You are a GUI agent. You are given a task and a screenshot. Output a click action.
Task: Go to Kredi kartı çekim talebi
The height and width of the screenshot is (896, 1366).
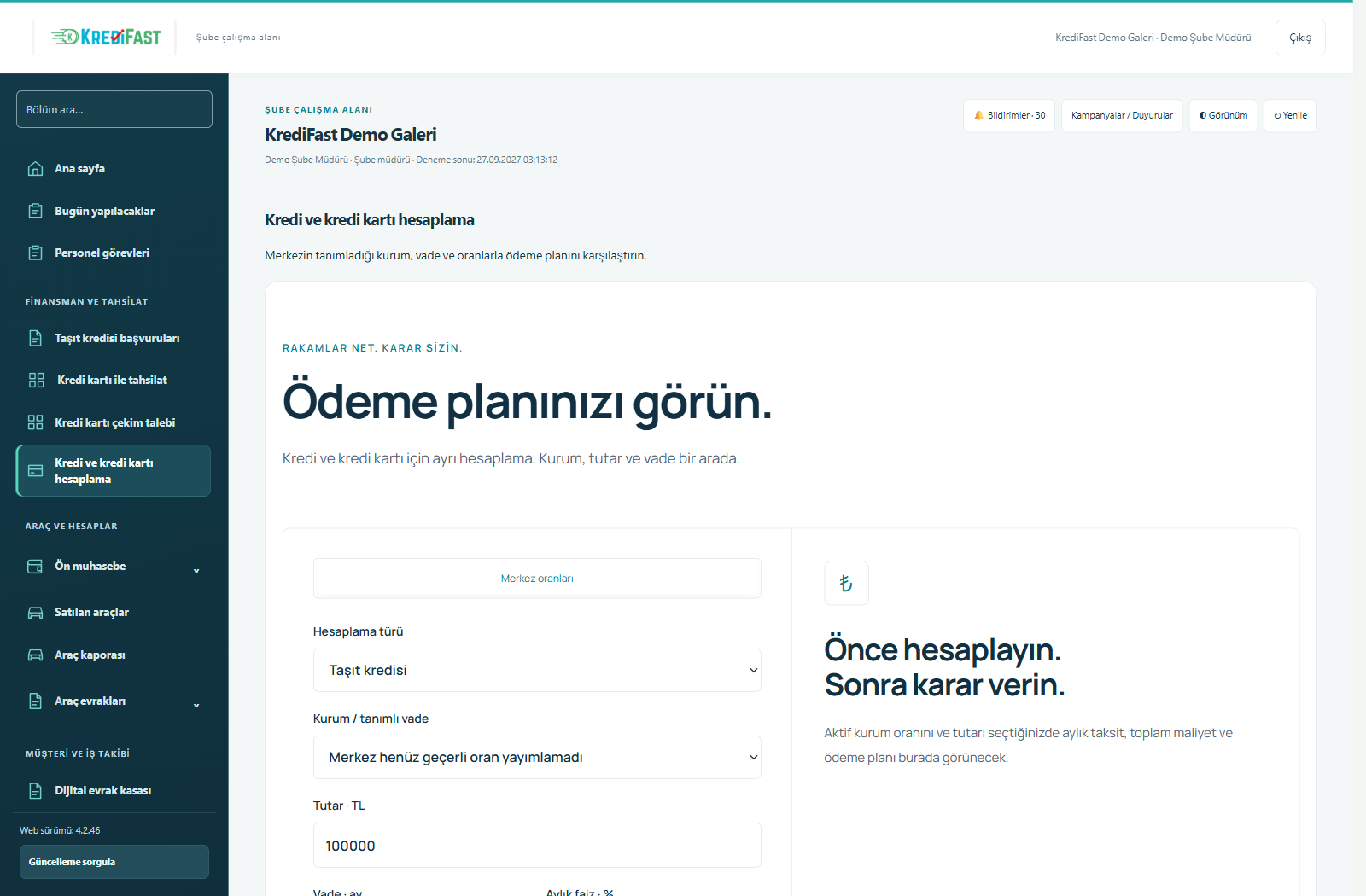114,422
